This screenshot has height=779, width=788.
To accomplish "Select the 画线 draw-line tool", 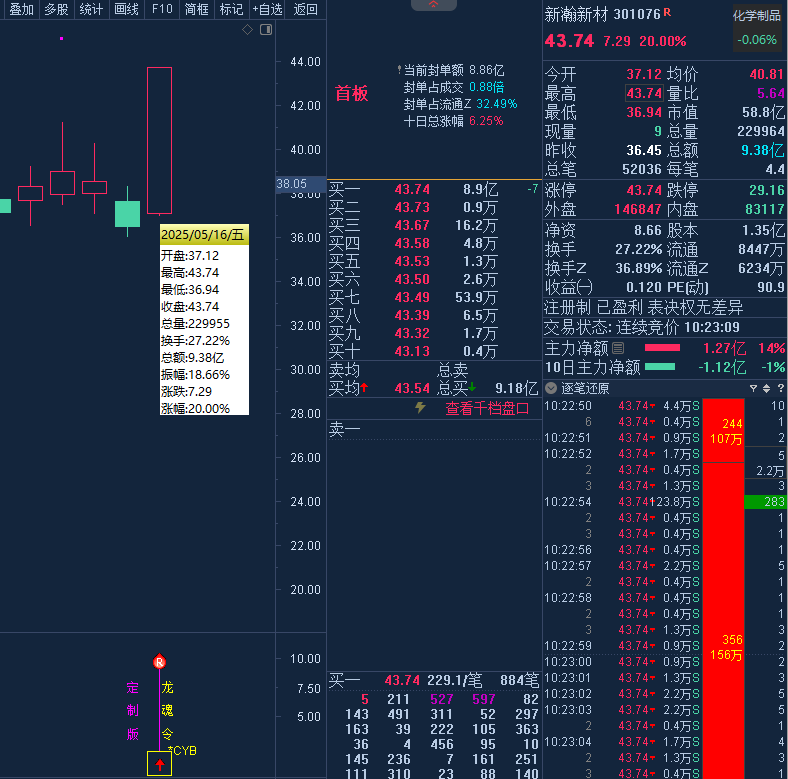I will tap(127, 9).
